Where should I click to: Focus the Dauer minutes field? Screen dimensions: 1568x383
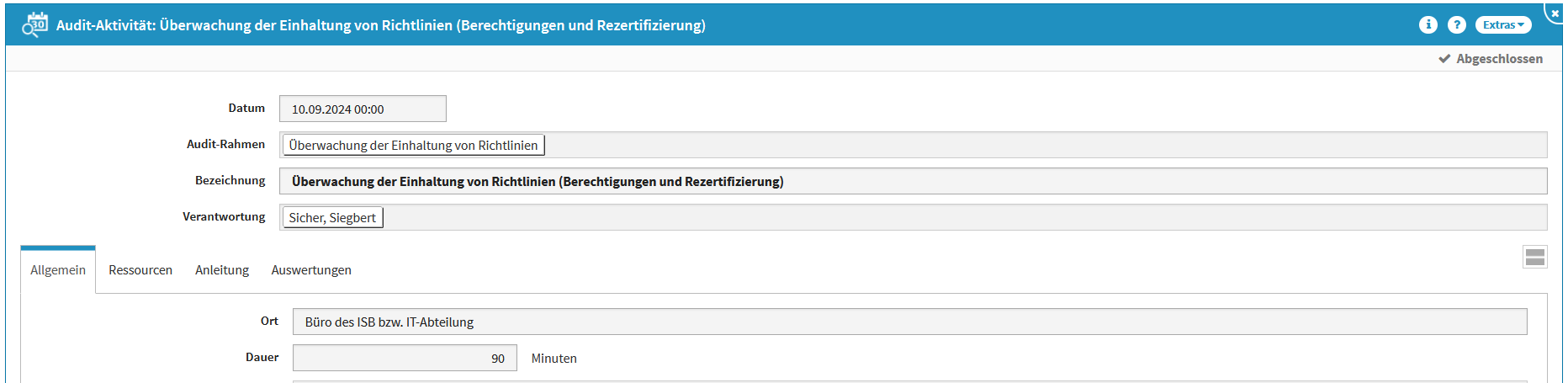point(405,359)
